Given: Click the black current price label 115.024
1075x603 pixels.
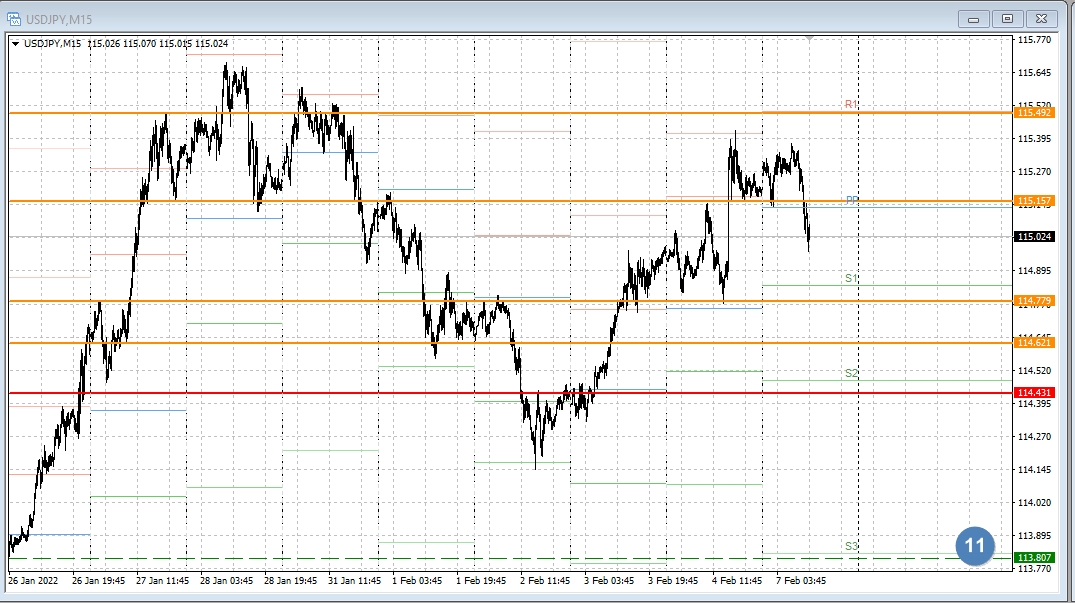Looking at the screenshot, I should click(1034, 237).
